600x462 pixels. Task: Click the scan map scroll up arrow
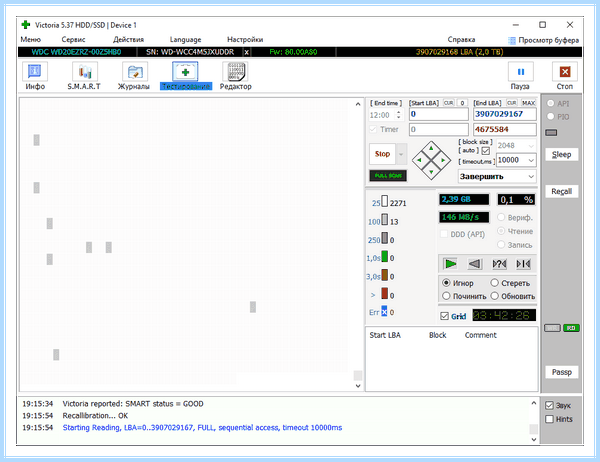[358, 104]
